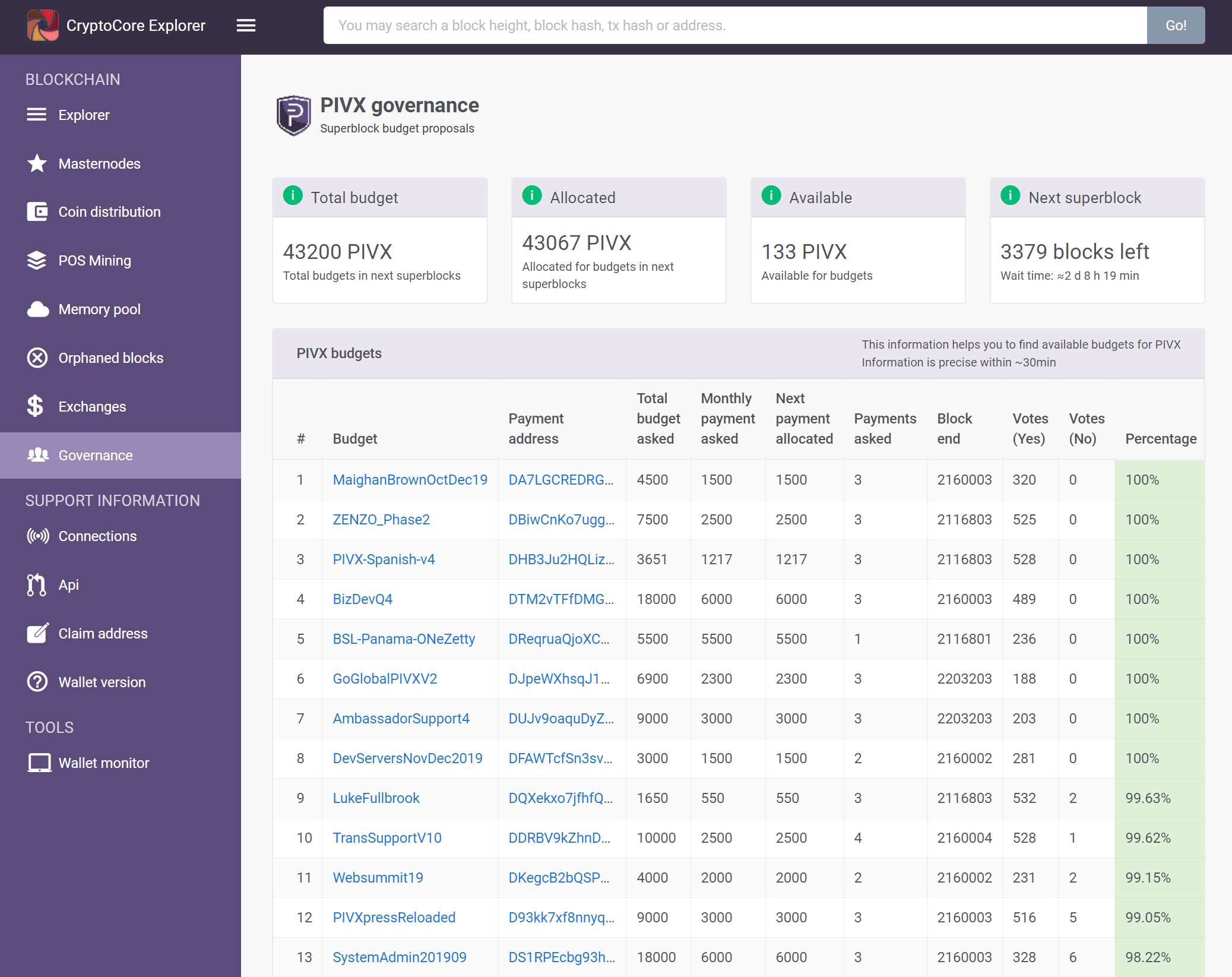1232x977 pixels.
Task: Click the Governance people icon
Action: [x=38, y=455]
